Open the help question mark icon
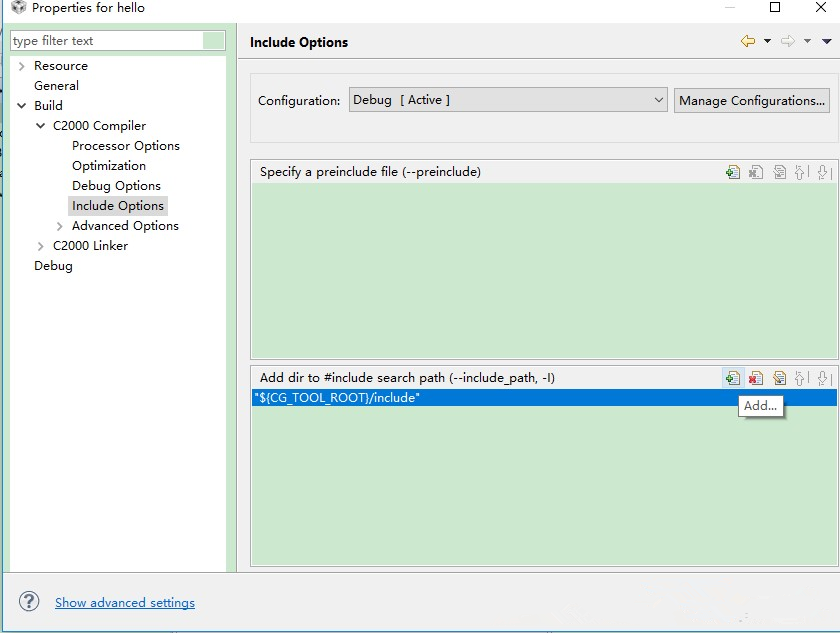 pos(29,601)
